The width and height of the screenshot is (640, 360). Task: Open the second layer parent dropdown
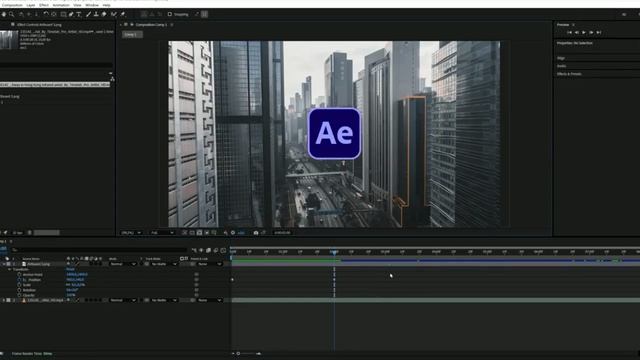(209, 300)
